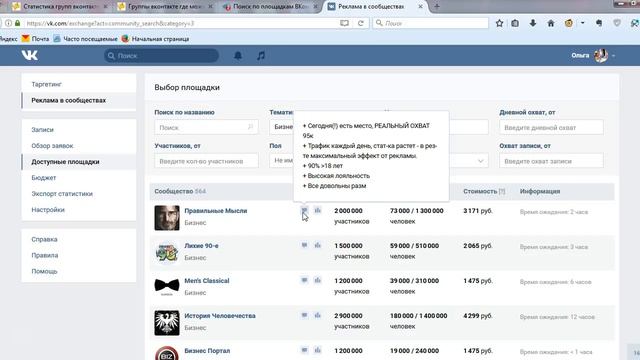Click the VK header search box

[x=161, y=56]
